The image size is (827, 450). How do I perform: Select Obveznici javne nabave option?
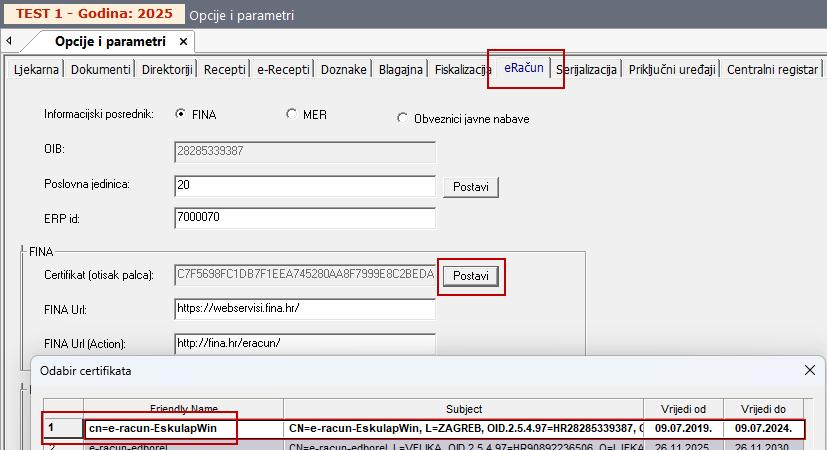click(404, 118)
